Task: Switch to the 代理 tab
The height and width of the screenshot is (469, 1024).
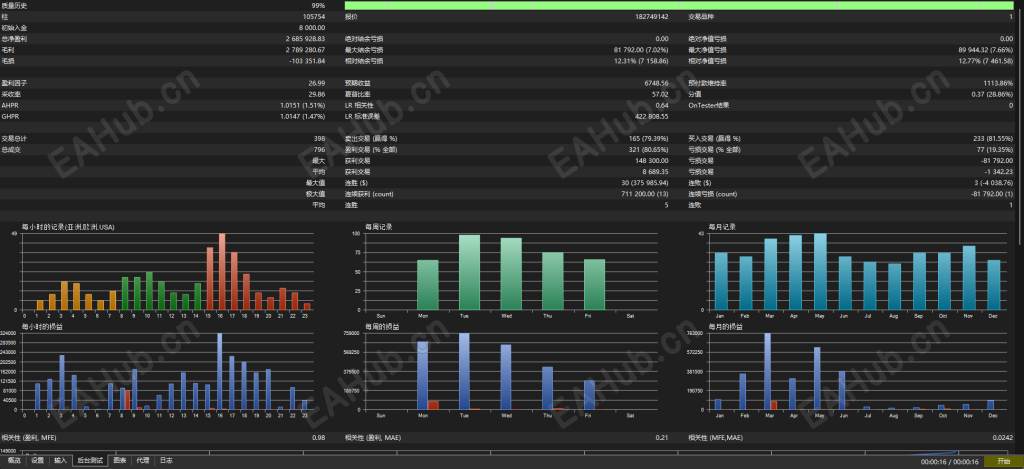Action: point(142,461)
